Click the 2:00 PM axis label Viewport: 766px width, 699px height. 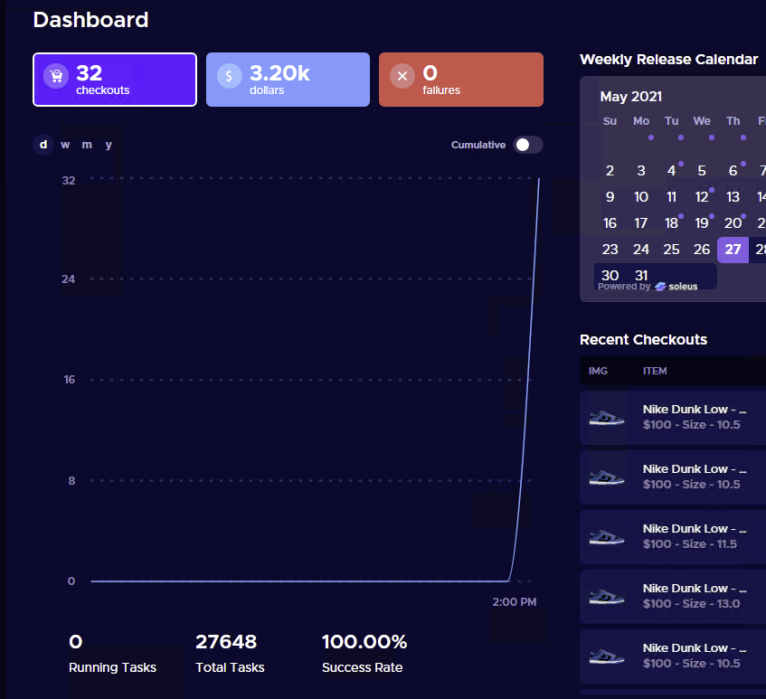click(x=514, y=602)
